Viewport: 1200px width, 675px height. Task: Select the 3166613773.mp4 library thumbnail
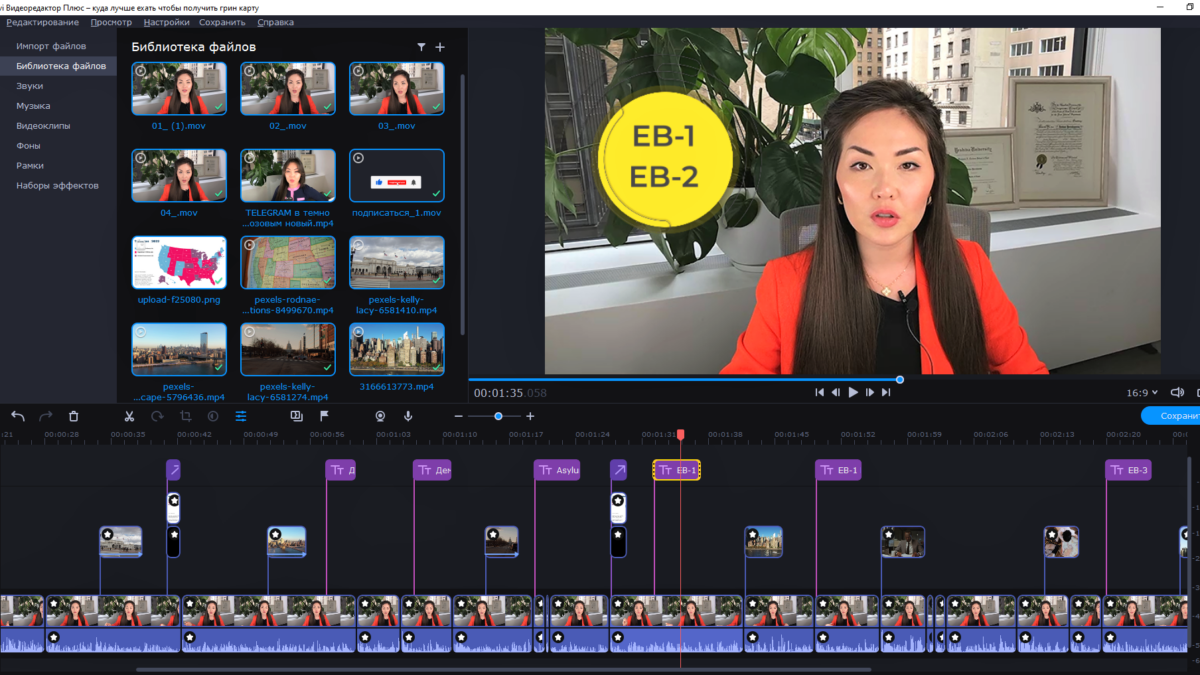(x=397, y=350)
